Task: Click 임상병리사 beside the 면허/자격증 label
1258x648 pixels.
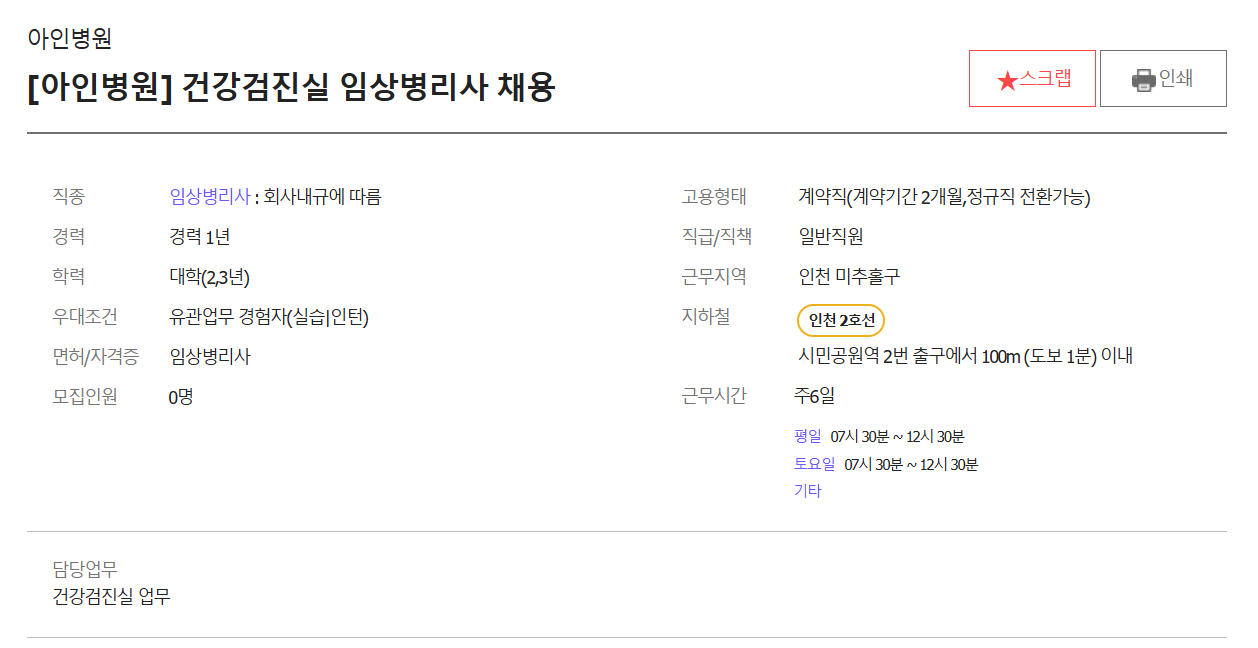Action: coord(210,357)
